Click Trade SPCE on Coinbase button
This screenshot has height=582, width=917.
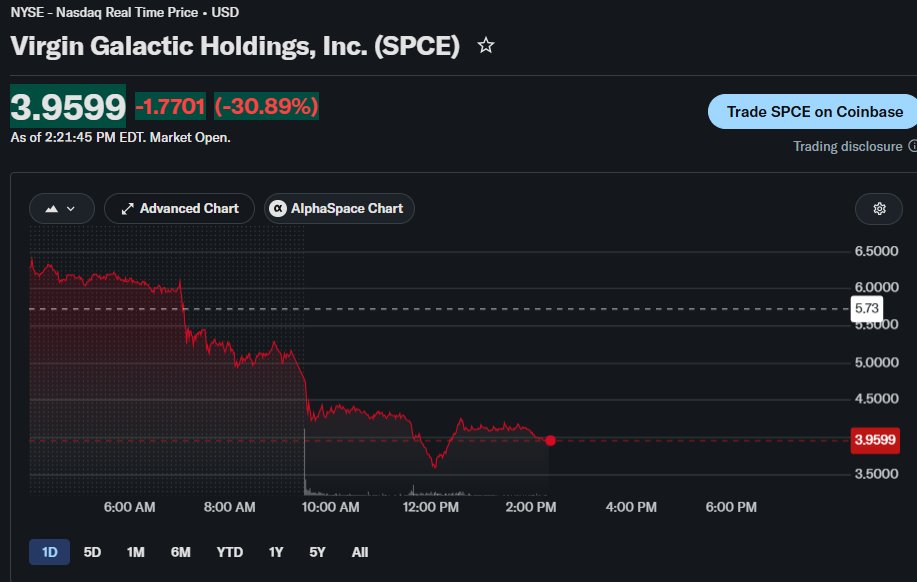[x=813, y=112]
